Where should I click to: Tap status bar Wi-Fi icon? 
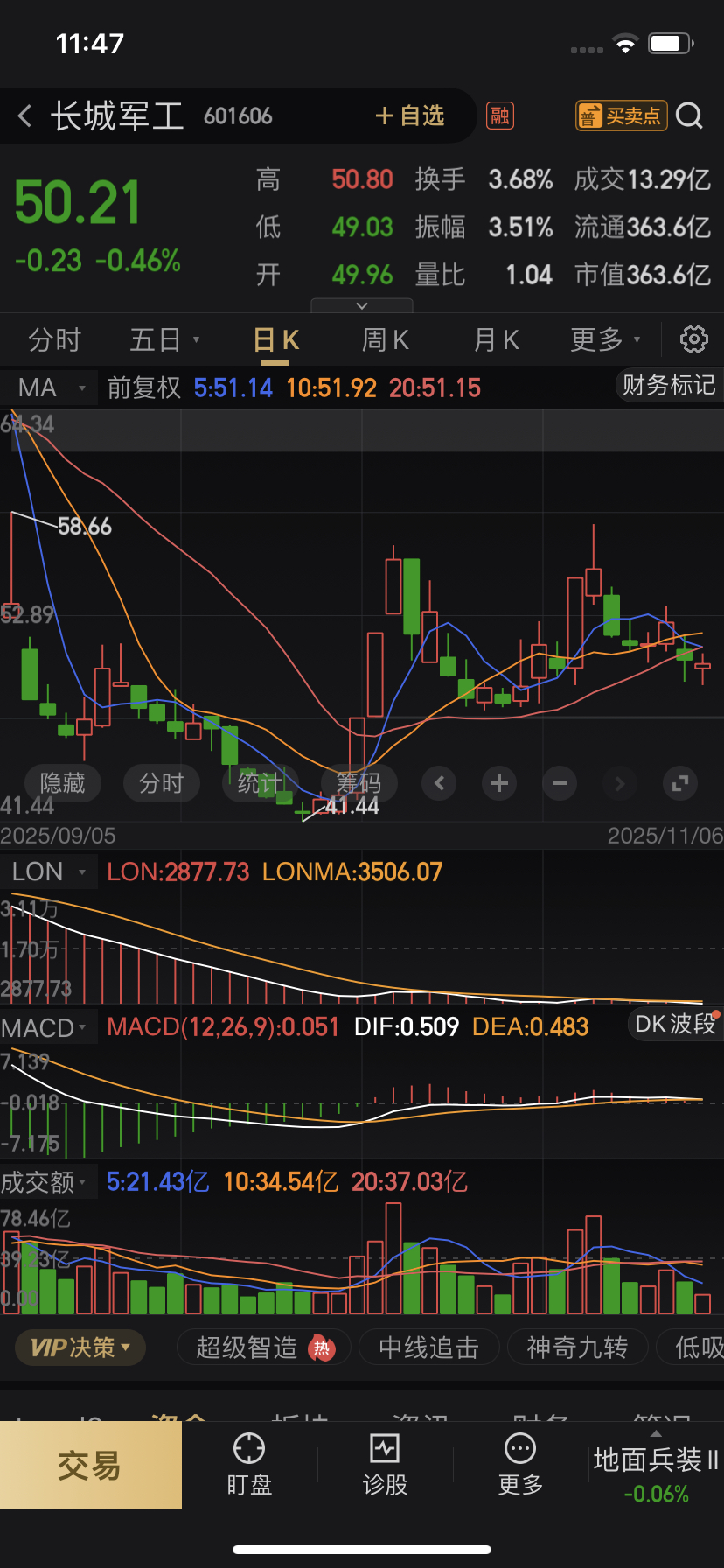point(625,45)
